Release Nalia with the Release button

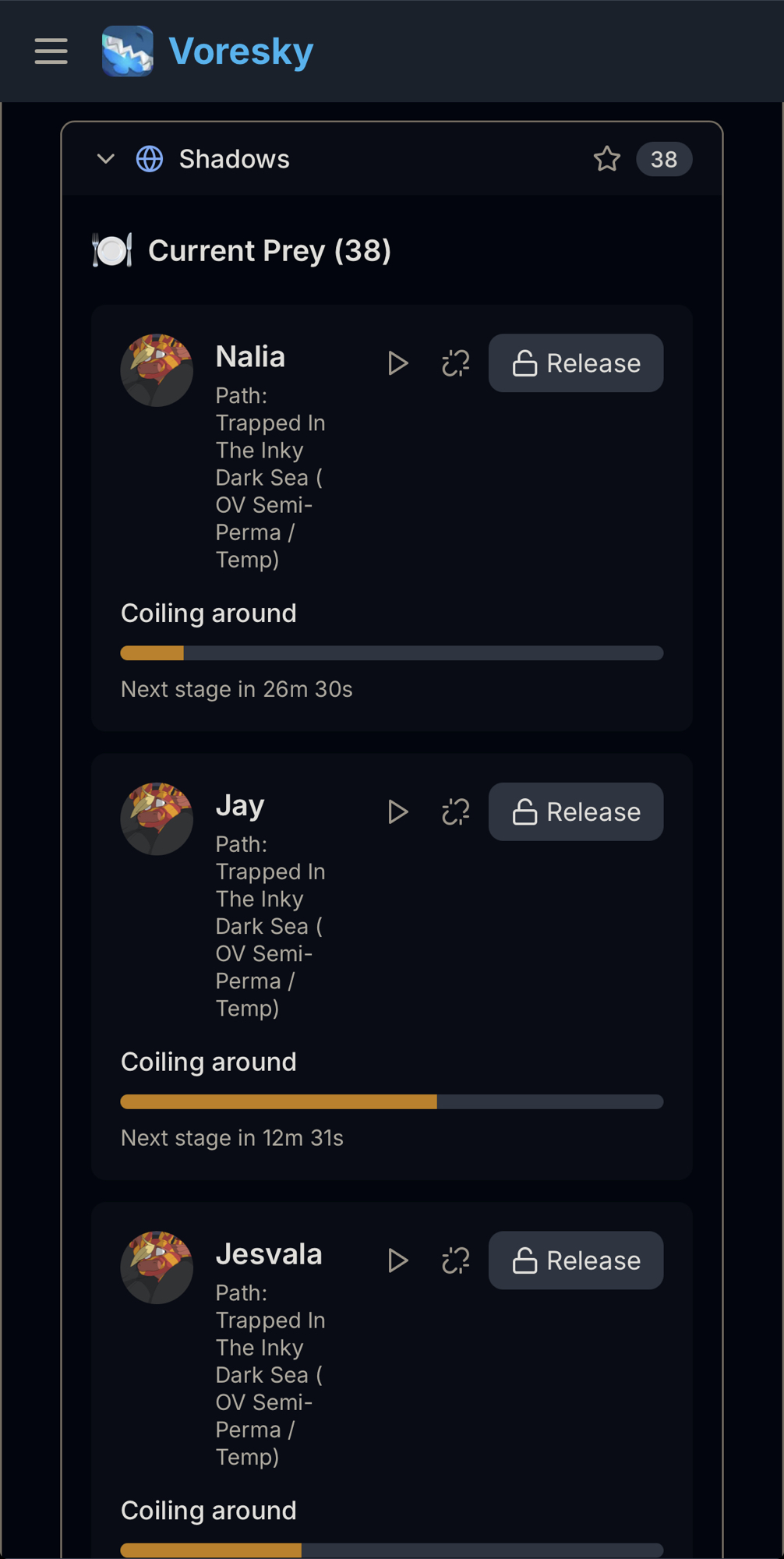pyautogui.click(x=576, y=363)
